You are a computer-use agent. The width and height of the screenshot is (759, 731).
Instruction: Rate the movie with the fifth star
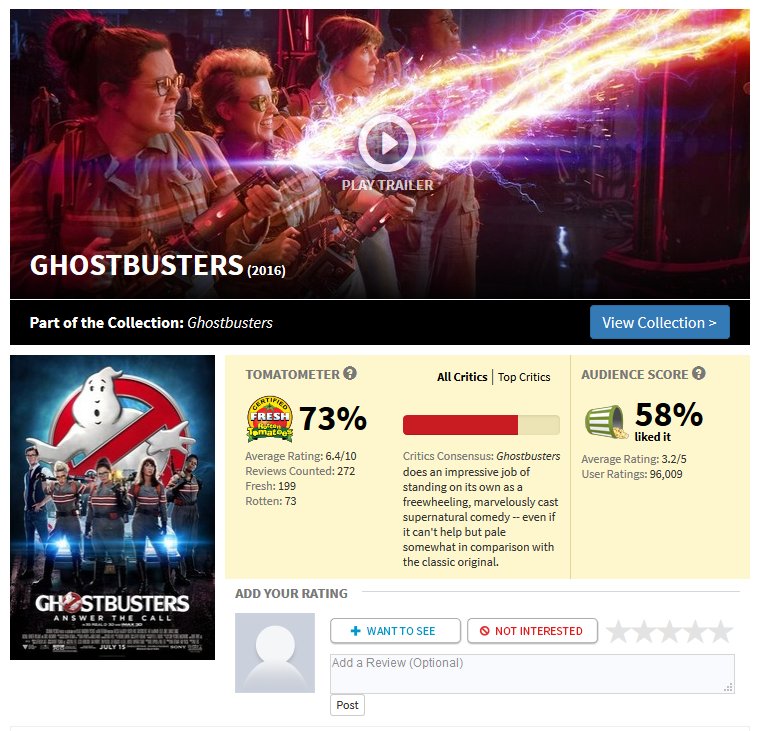tap(721, 631)
